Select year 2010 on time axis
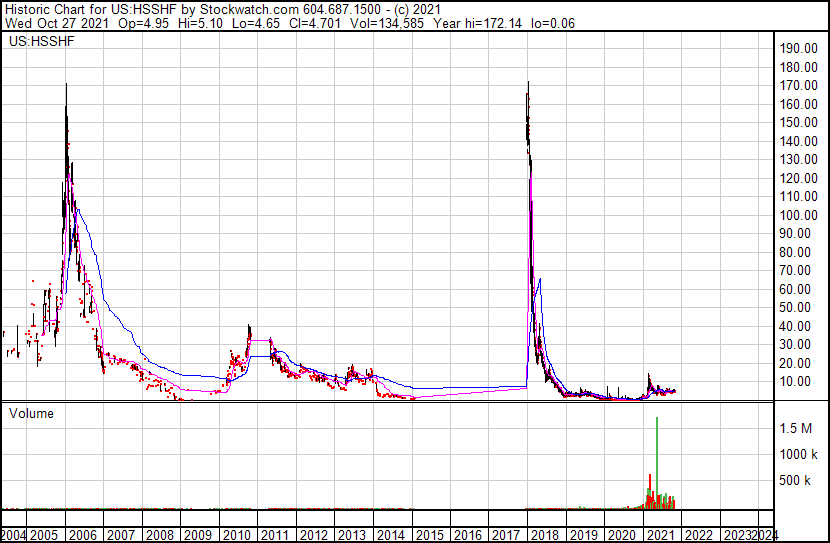830x543 pixels. pos(237,535)
